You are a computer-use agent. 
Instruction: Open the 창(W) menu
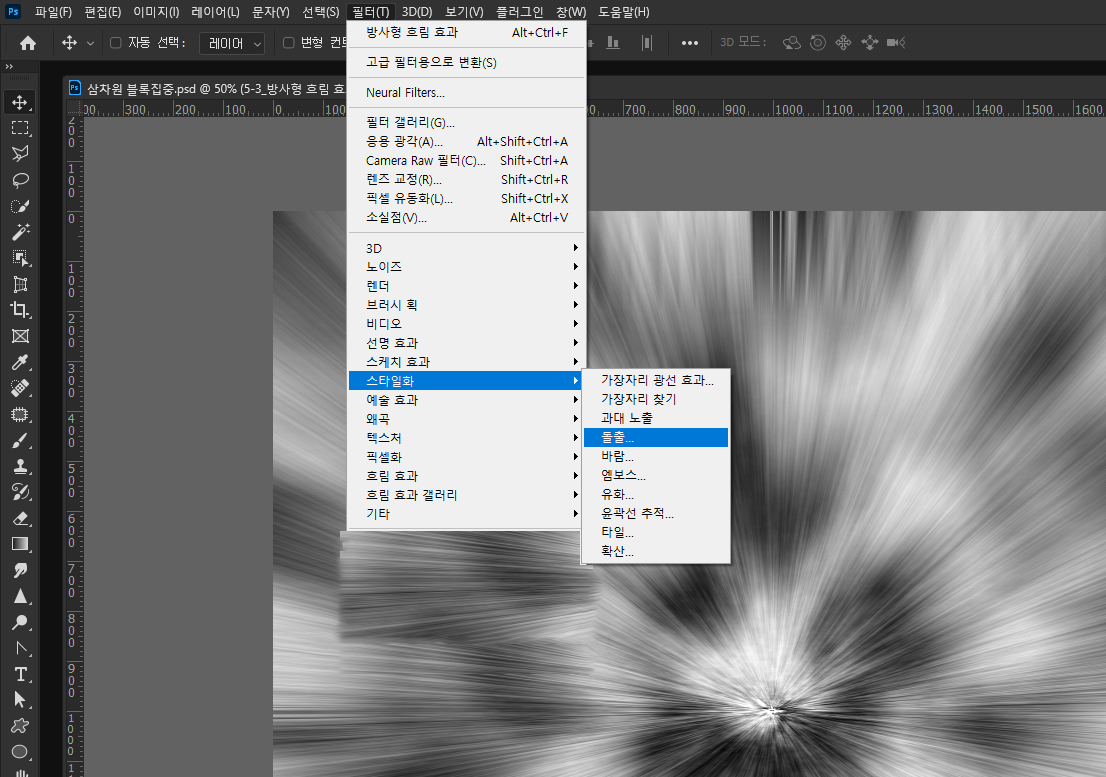(571, 12)
